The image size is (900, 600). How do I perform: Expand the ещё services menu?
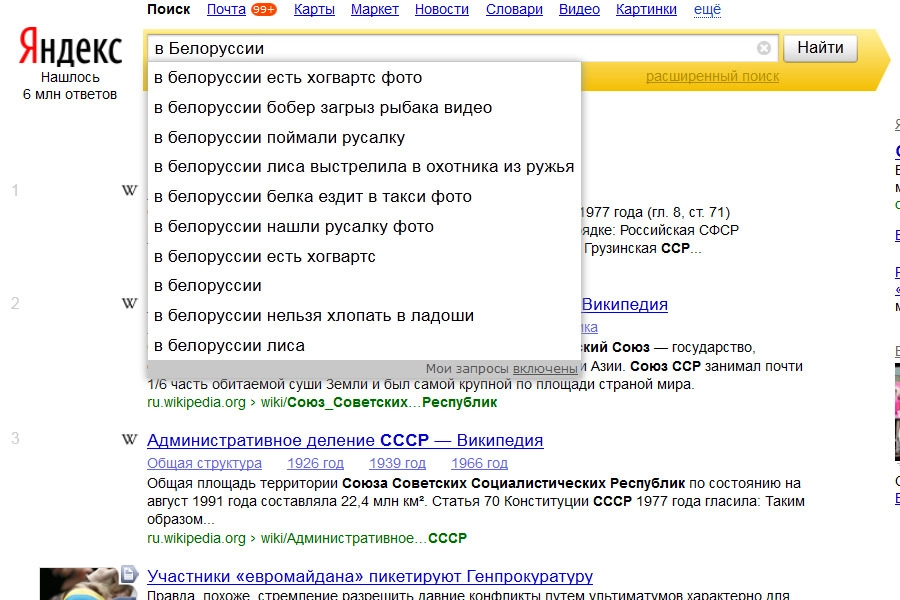707,10
